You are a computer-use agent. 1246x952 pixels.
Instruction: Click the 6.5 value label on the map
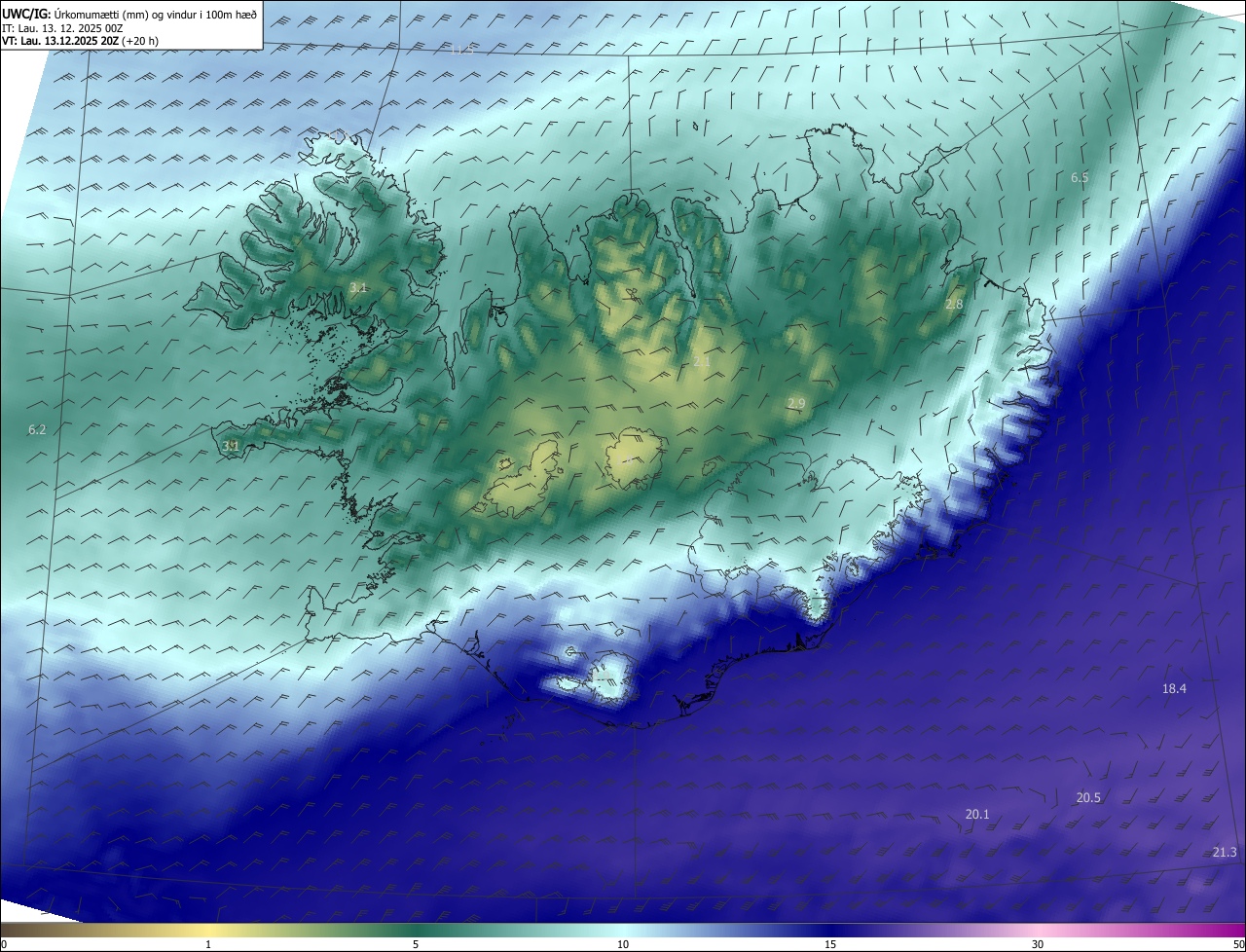(x=1080, y=177)
